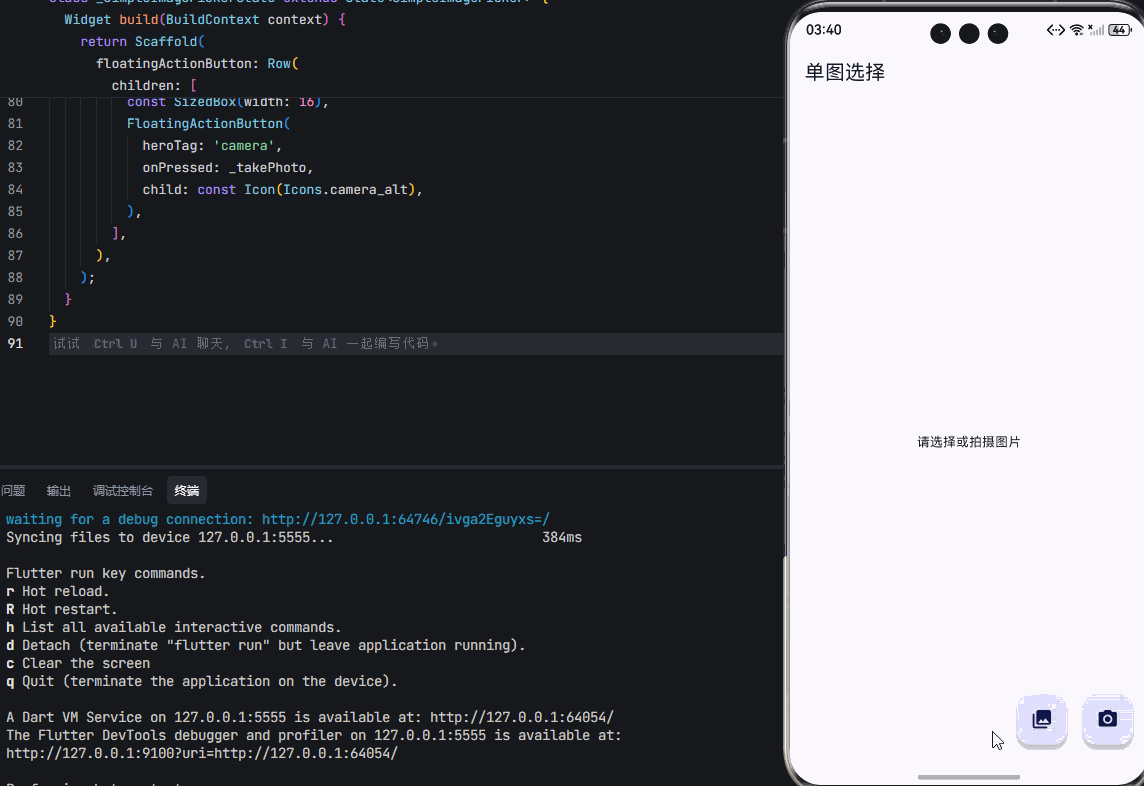Open the debug connection URL link

tap(406, 520)
